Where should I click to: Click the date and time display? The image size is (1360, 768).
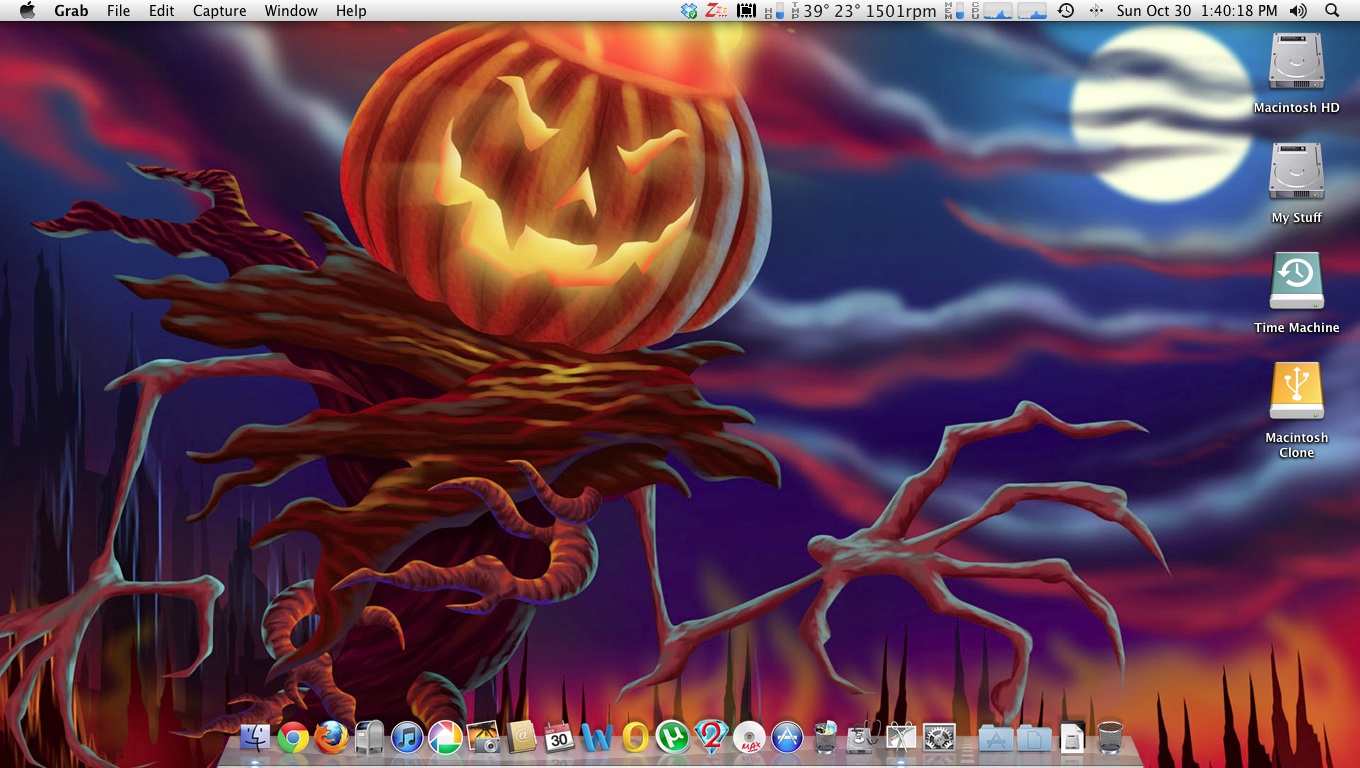coord(1197,11)
